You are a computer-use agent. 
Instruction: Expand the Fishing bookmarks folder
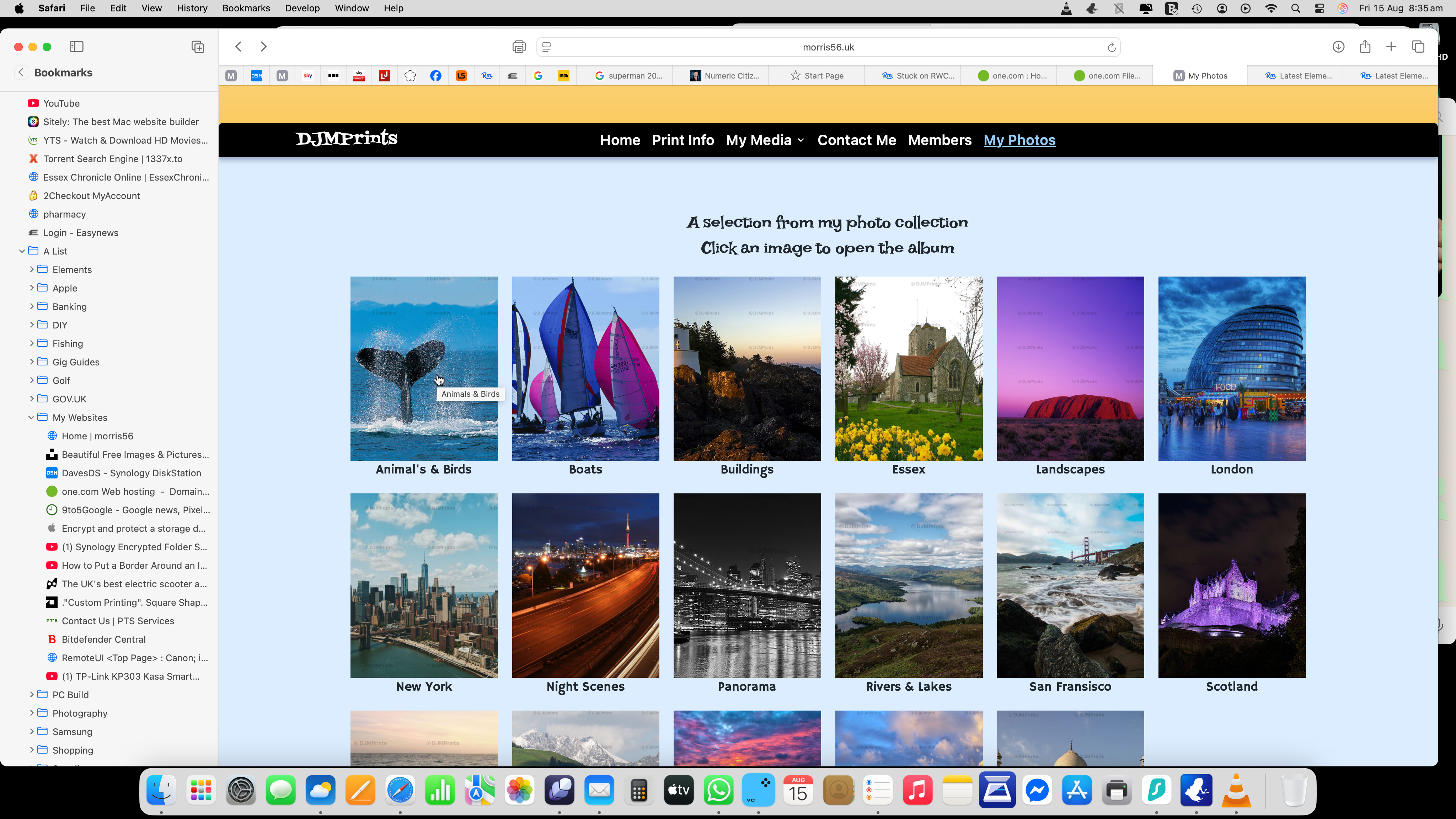point(32,344)
